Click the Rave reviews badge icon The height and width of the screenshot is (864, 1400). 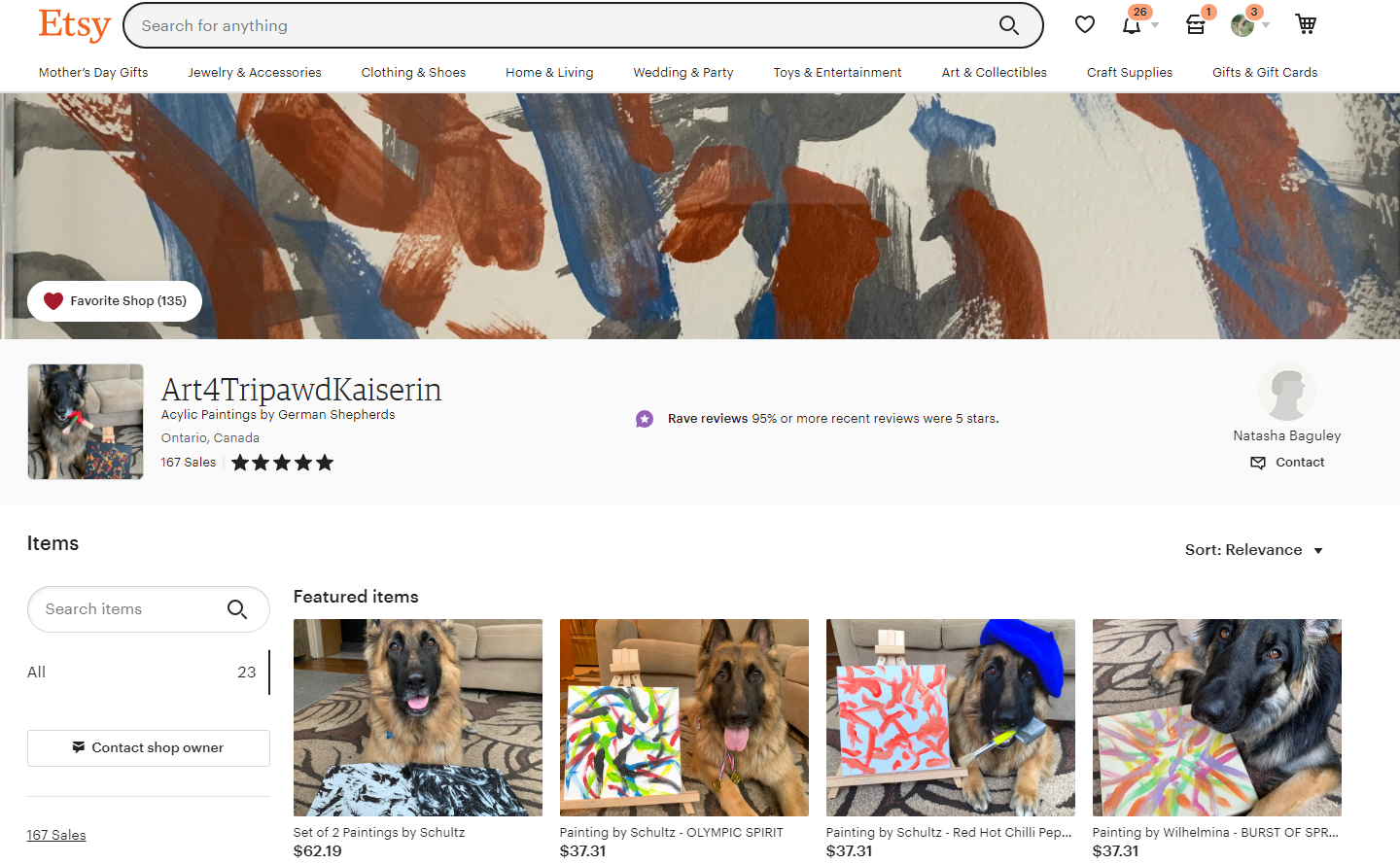pyautogui.click(x=645, y=419)
